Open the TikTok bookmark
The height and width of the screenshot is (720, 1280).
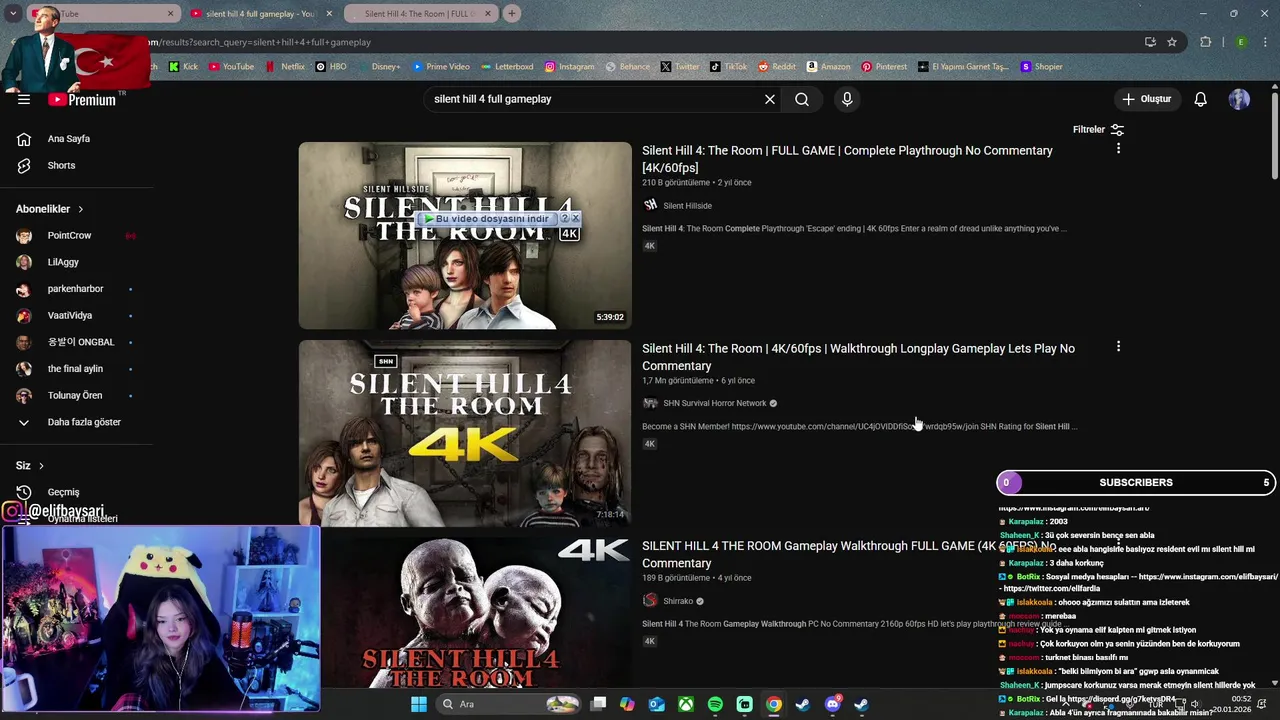728,67
